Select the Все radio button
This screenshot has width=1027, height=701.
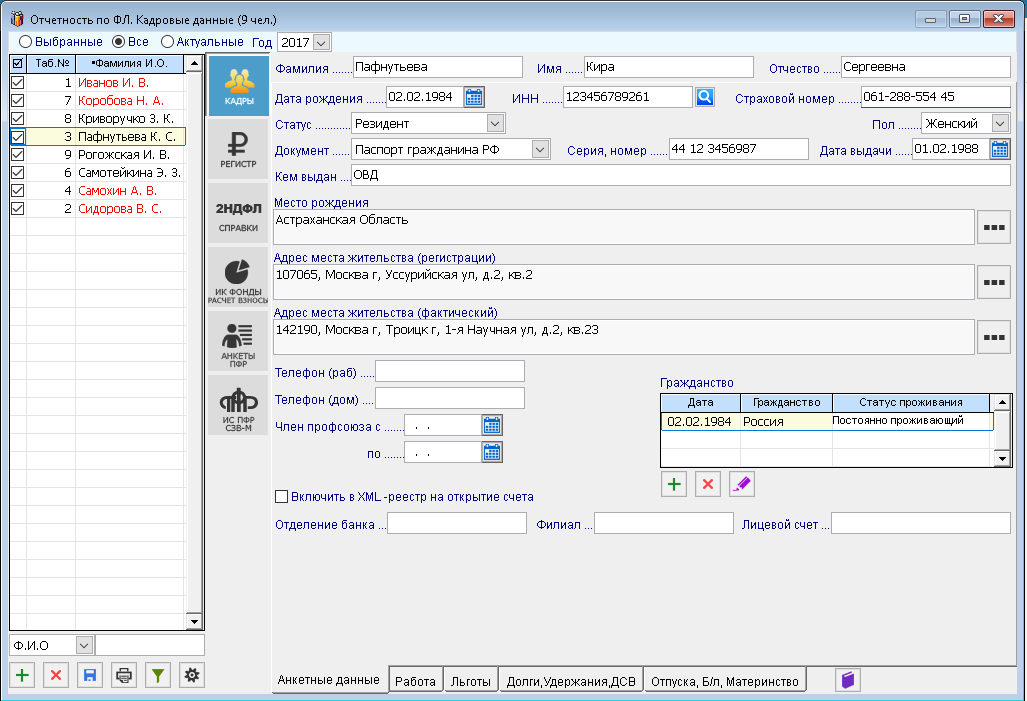[119, 42]
